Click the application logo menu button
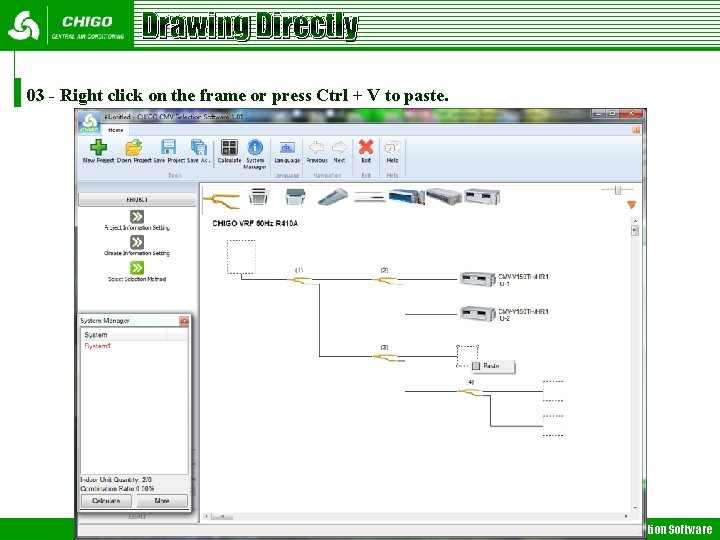Viewport: 720px width, 540px height. tap(90, 123)
